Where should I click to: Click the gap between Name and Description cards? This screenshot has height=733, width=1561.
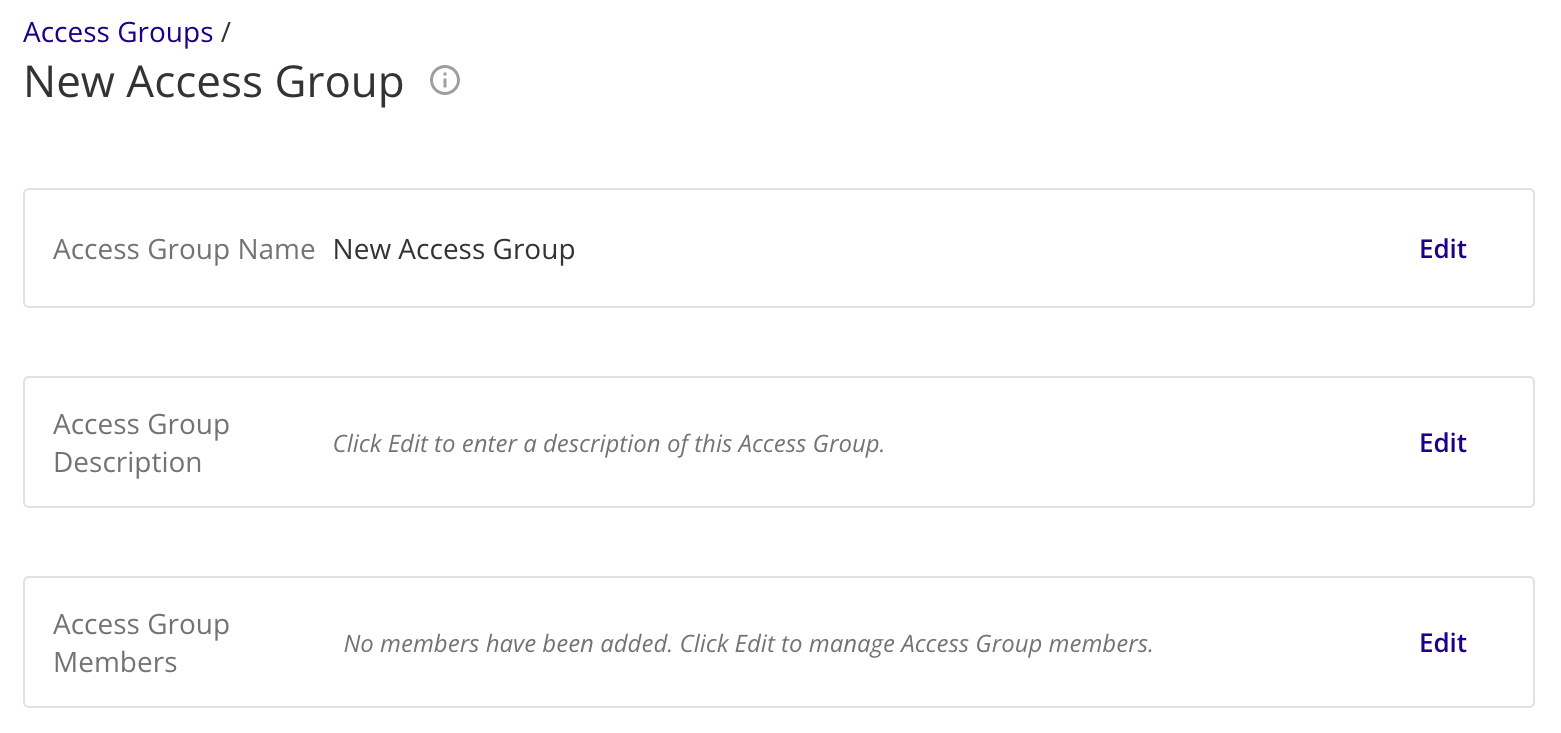(778, 342)
